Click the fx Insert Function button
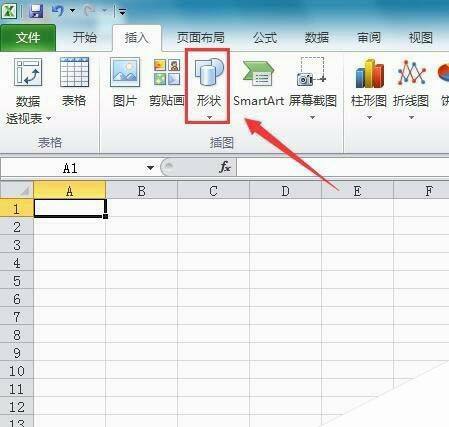Image resolution: width=449 pixels, height=427 pixels. click(x=225, y=167)
